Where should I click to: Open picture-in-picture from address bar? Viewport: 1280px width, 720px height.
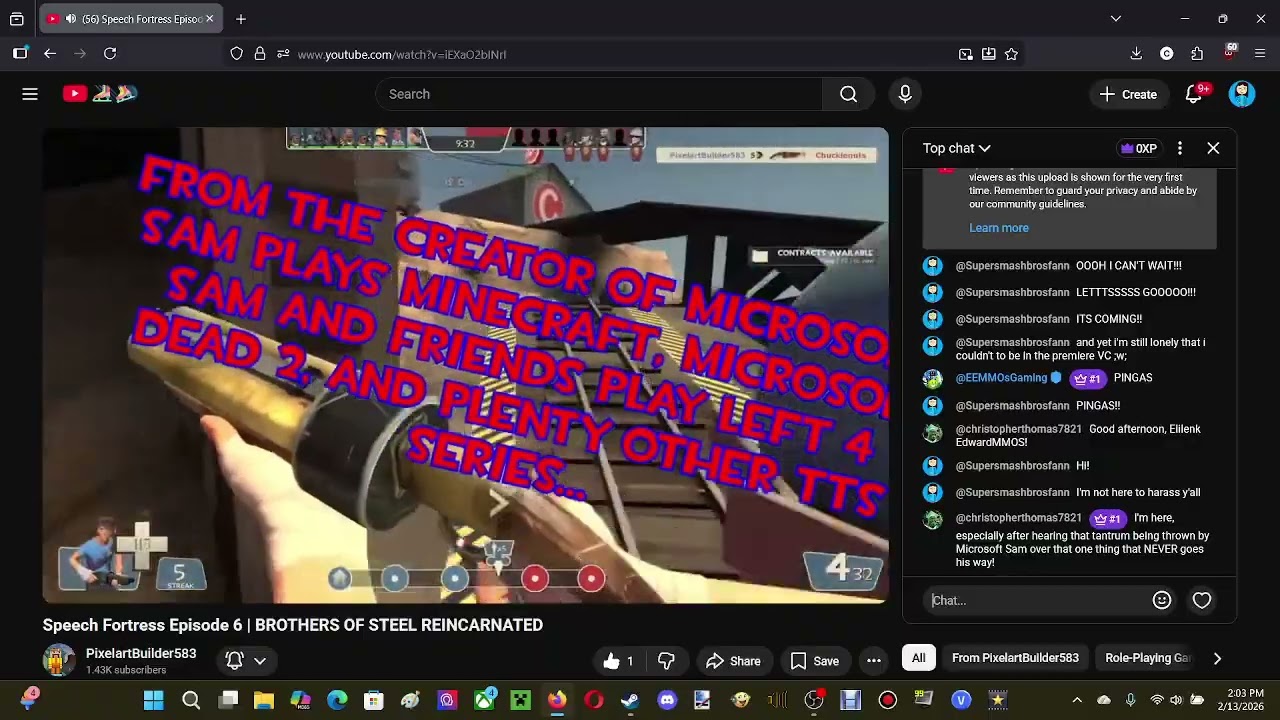[966, 54]
